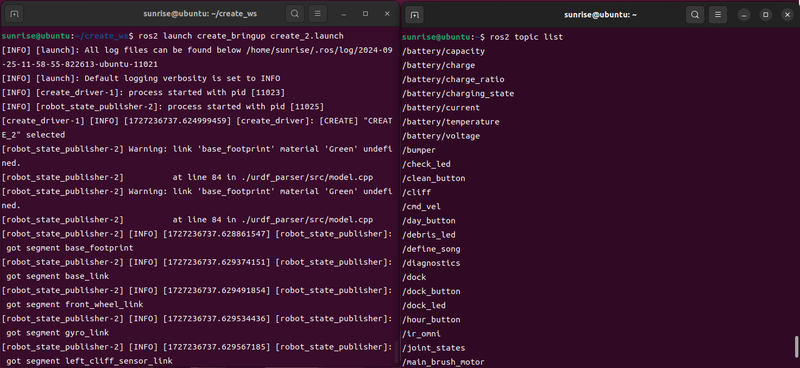Click the title bar text sunrise@ubuntu: ~/create_ws
This screenshot has width=800, height=368.
(x=200, y=14)
